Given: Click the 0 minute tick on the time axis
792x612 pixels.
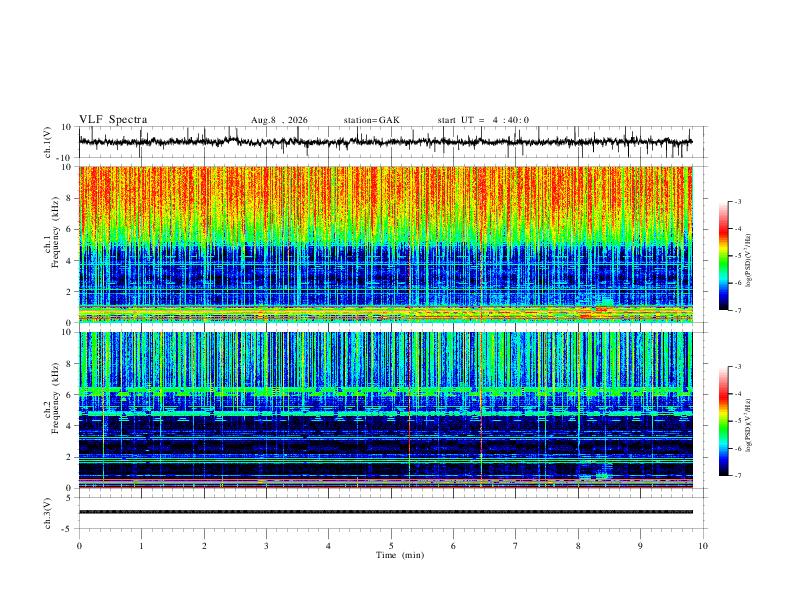Looking at the screenshot, I should [79, 546].
